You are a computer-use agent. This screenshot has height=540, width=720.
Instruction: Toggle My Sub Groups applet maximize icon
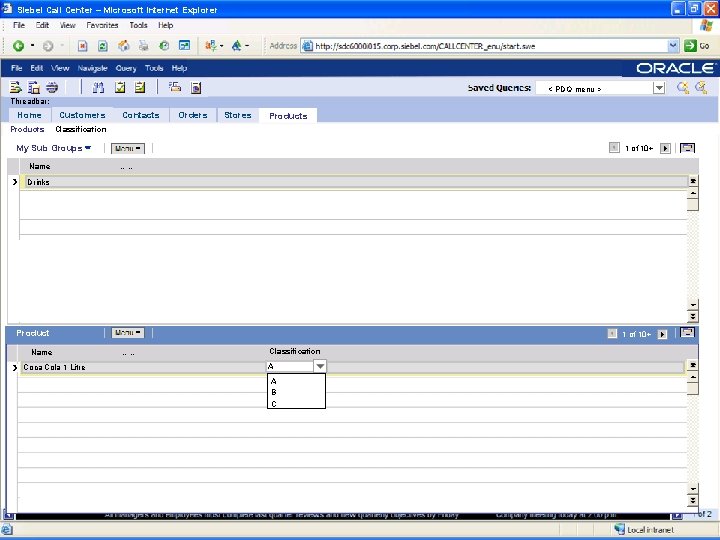[687, 148]
